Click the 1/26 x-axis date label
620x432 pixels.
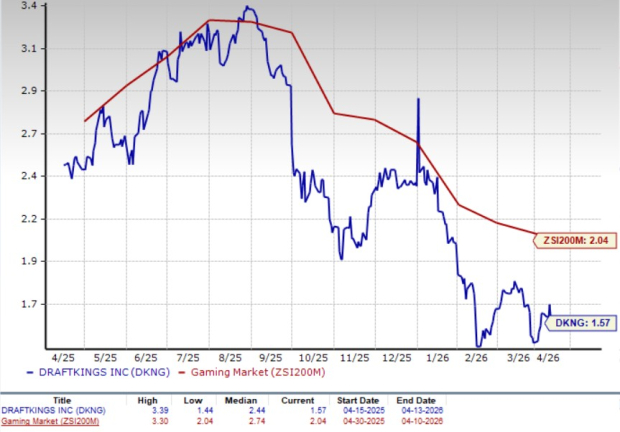tap(434, 356)
